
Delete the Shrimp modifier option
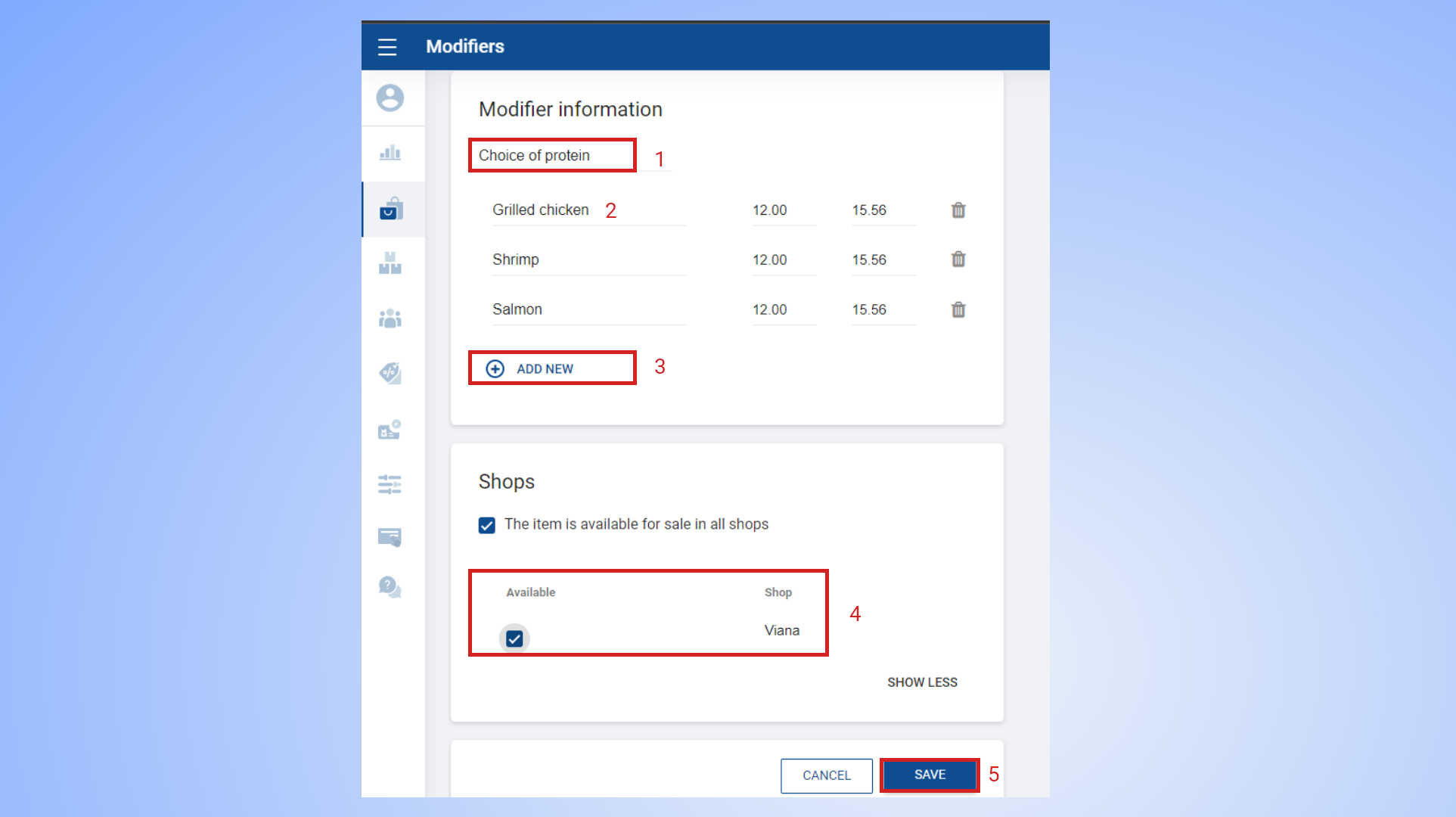click(958, 259)
